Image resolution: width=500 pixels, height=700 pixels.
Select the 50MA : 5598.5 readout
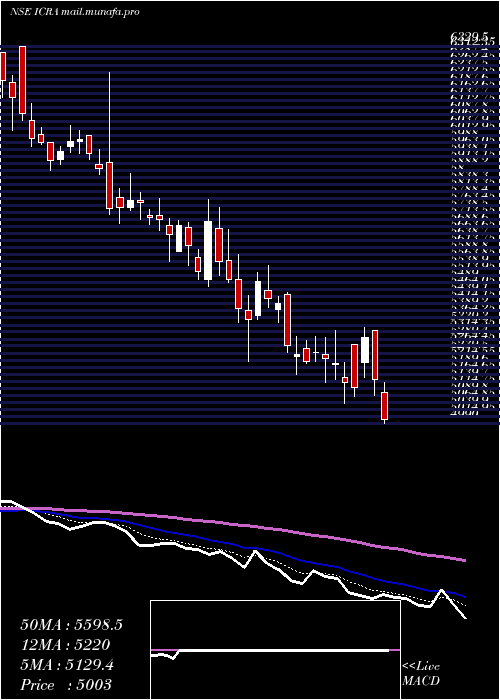(71, 625)
